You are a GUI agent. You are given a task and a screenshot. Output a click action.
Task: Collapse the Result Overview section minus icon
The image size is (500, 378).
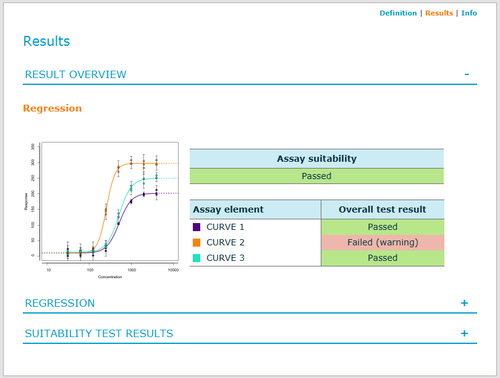[467, 74]
